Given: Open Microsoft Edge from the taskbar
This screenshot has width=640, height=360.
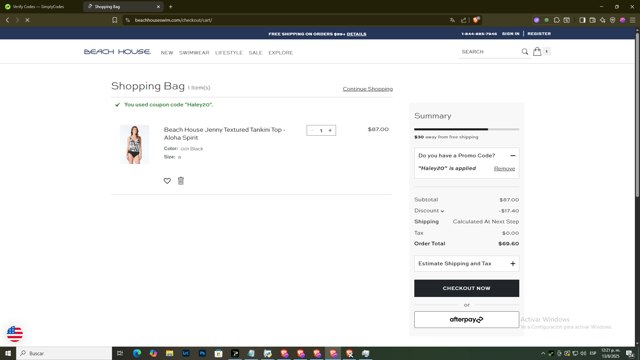Looking at the screenshot, I should pyautogui.click(x=137, y=353).
